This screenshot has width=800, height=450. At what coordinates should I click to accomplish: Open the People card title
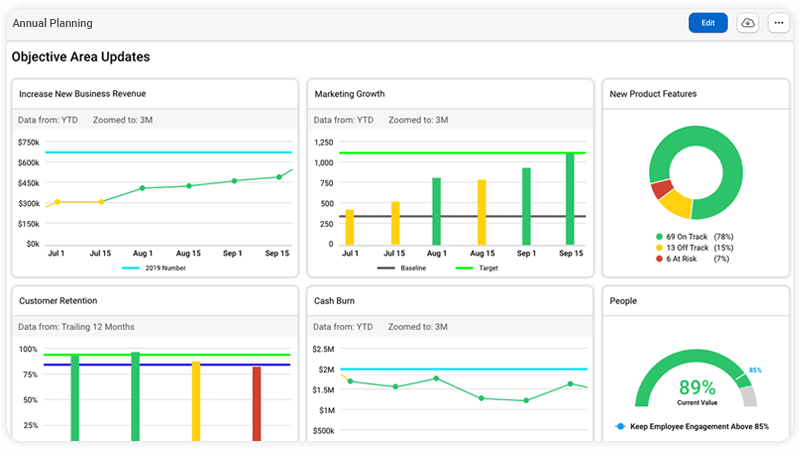pos(623,301)
